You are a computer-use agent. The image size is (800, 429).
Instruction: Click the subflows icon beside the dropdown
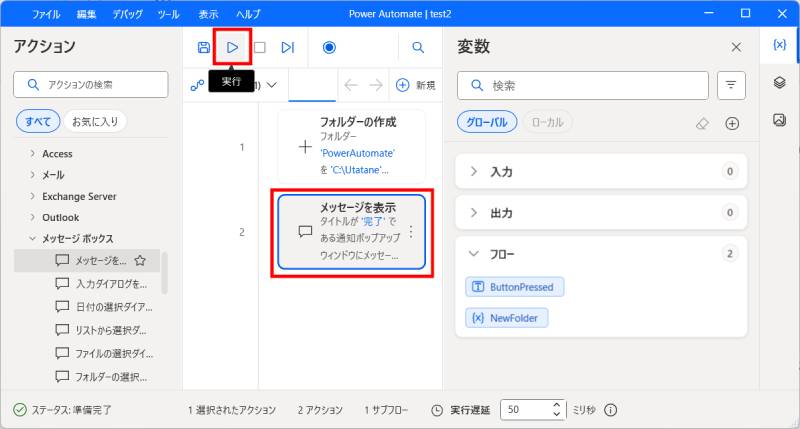point(197,85)
